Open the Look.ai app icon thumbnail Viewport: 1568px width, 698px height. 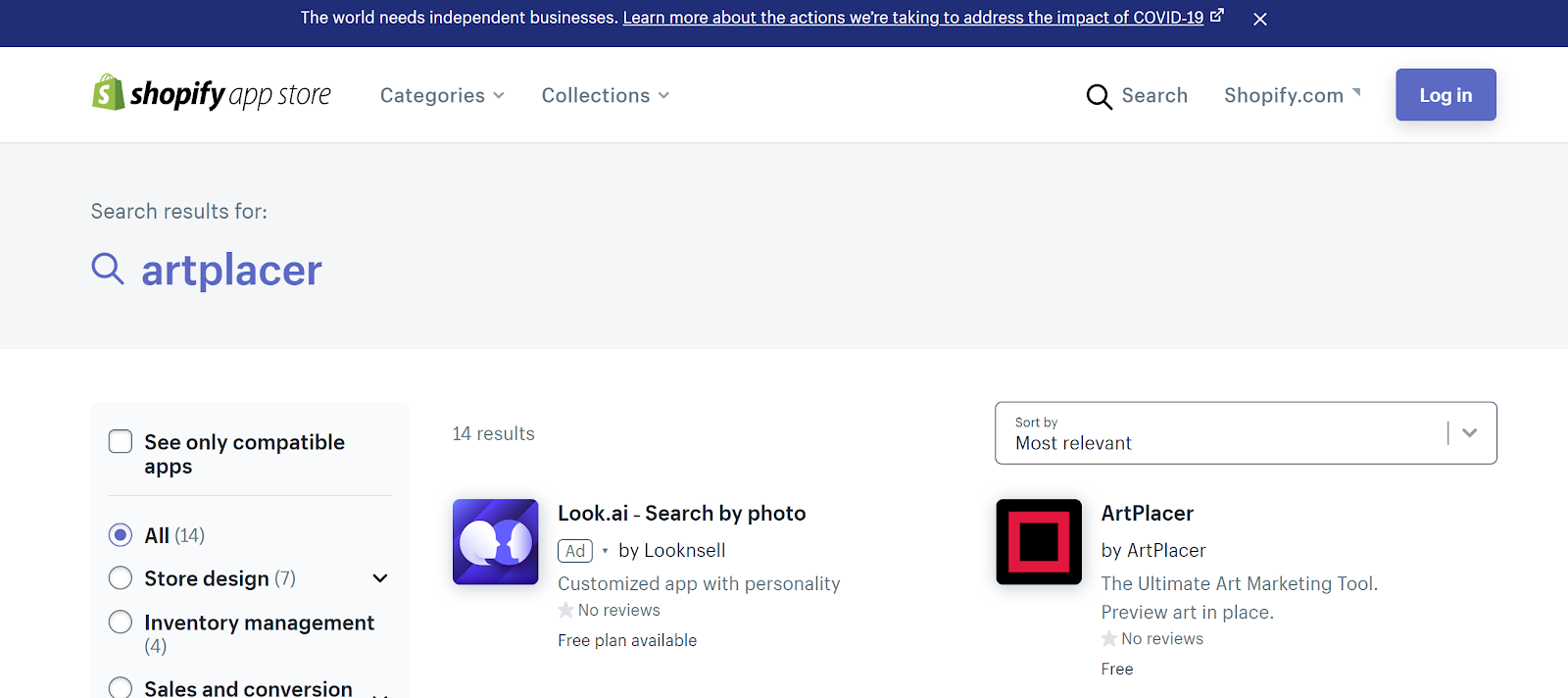(x=496, y=542)
